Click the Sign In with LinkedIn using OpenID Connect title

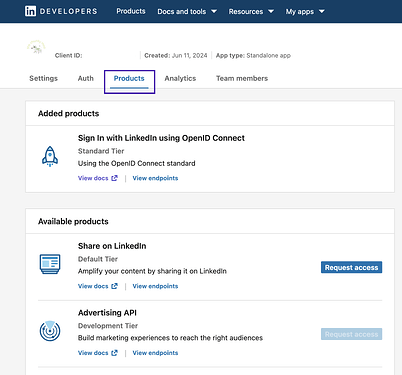tap(161, 138)
